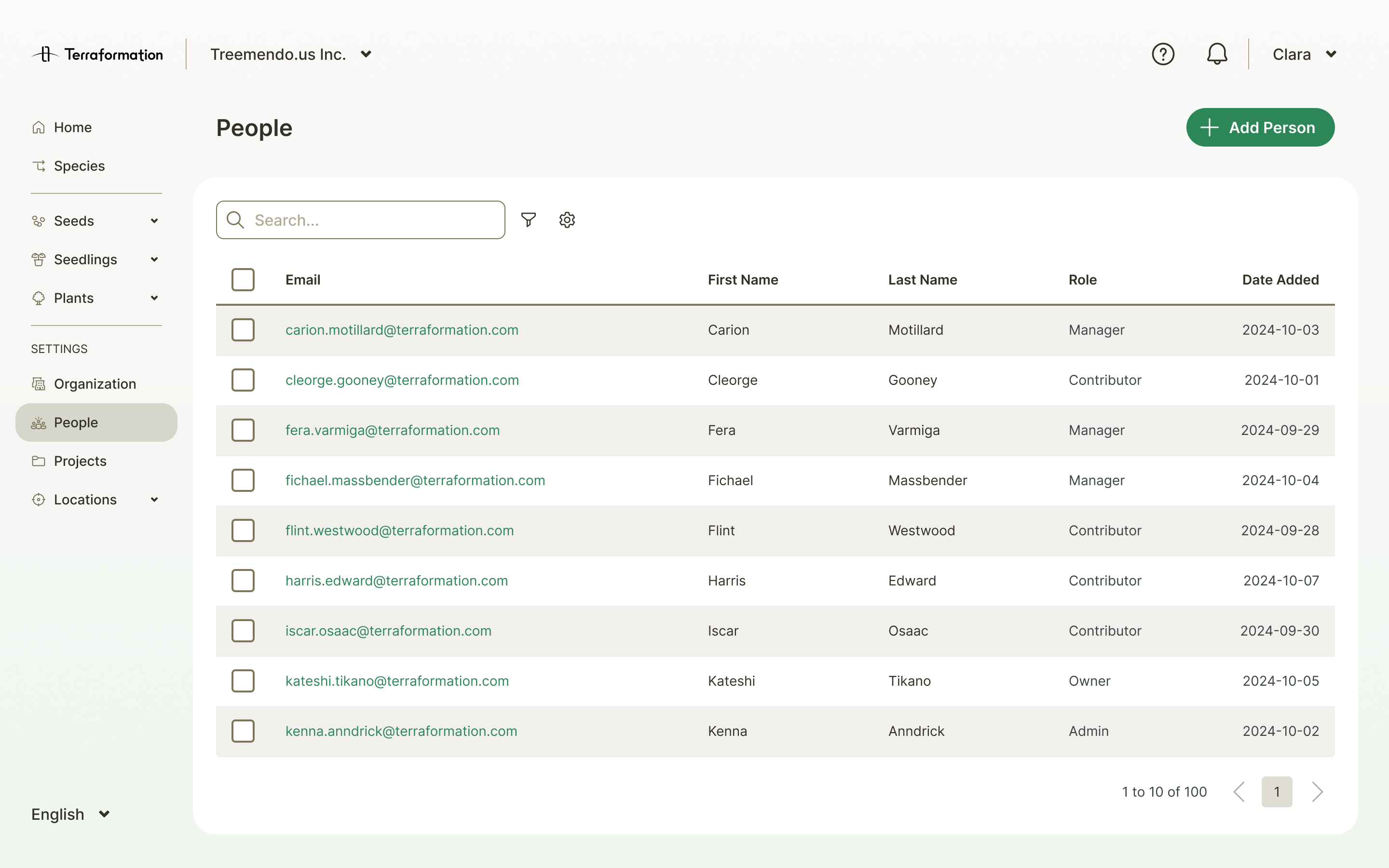Go to previous page arrow
Viewport: 1389px width, 868px height.
coord(1239,792)
